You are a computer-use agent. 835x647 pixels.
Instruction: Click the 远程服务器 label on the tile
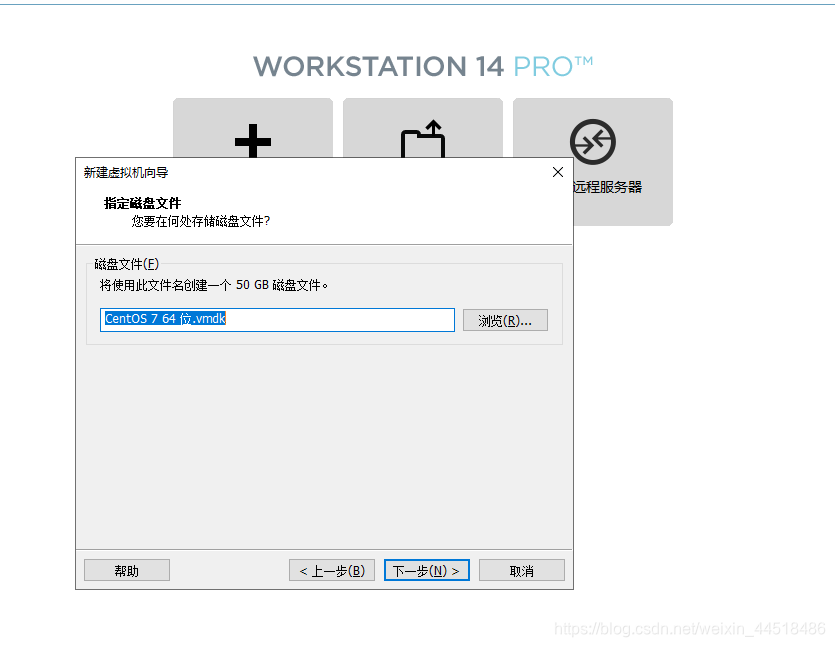[608, 187]
